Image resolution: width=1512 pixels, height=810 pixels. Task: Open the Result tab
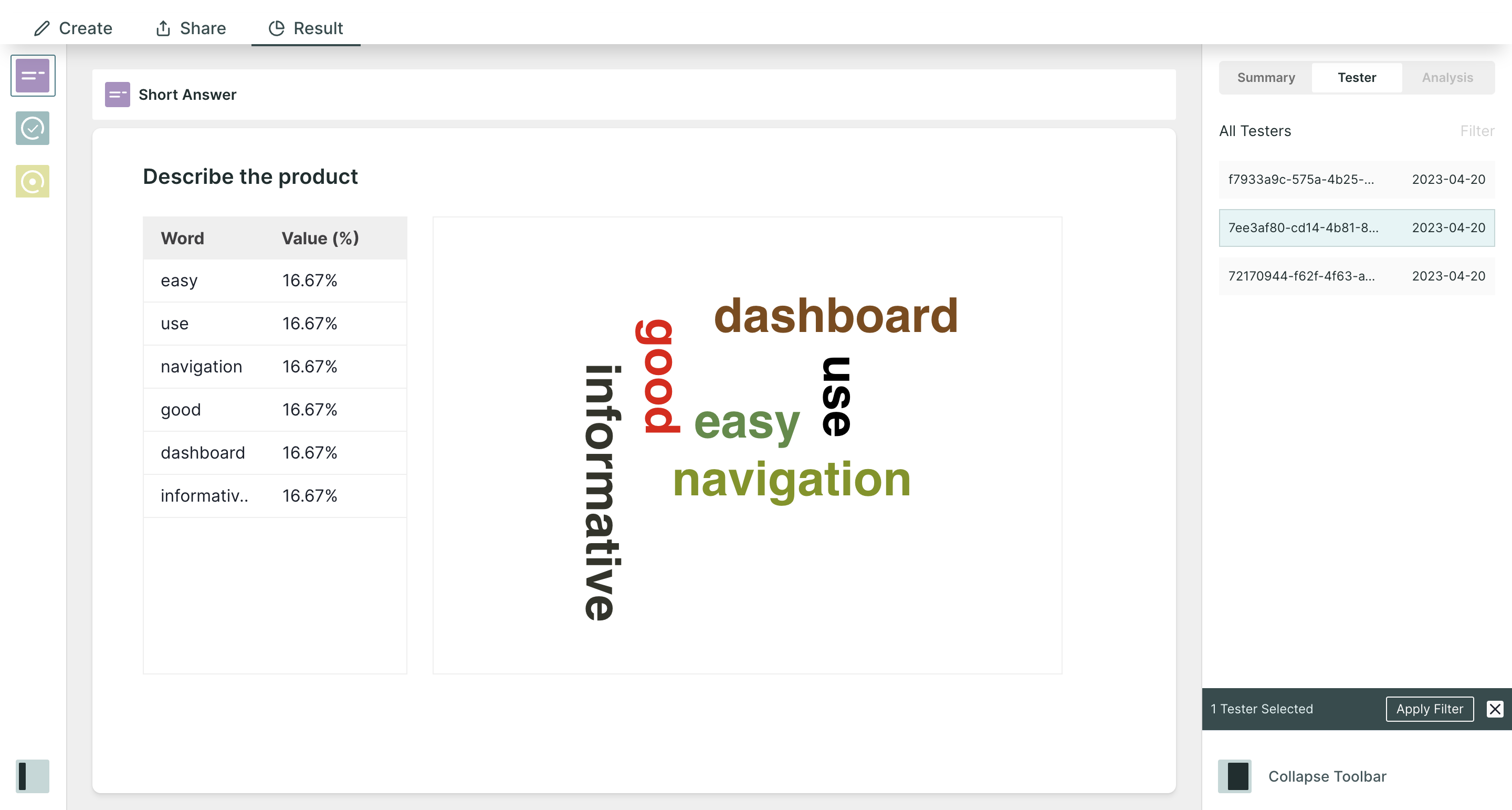(306, 28)
